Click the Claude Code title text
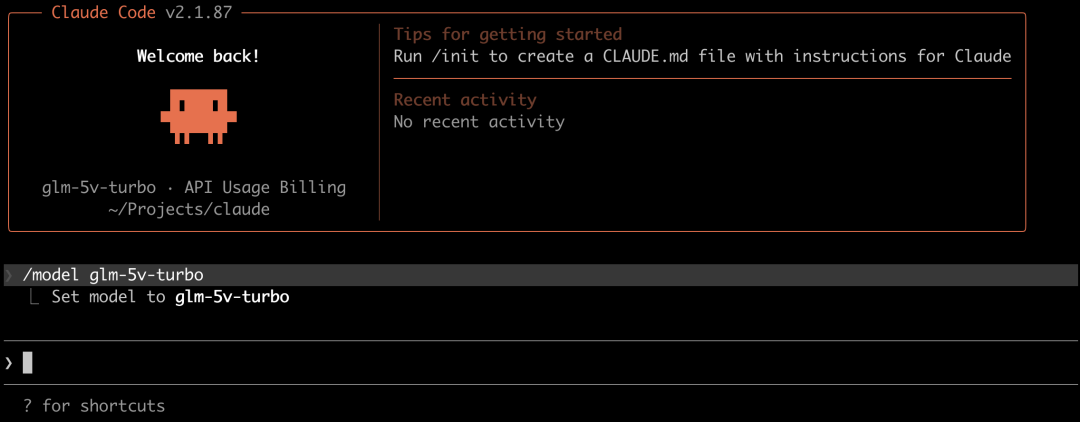 click(x=103, y=12)
